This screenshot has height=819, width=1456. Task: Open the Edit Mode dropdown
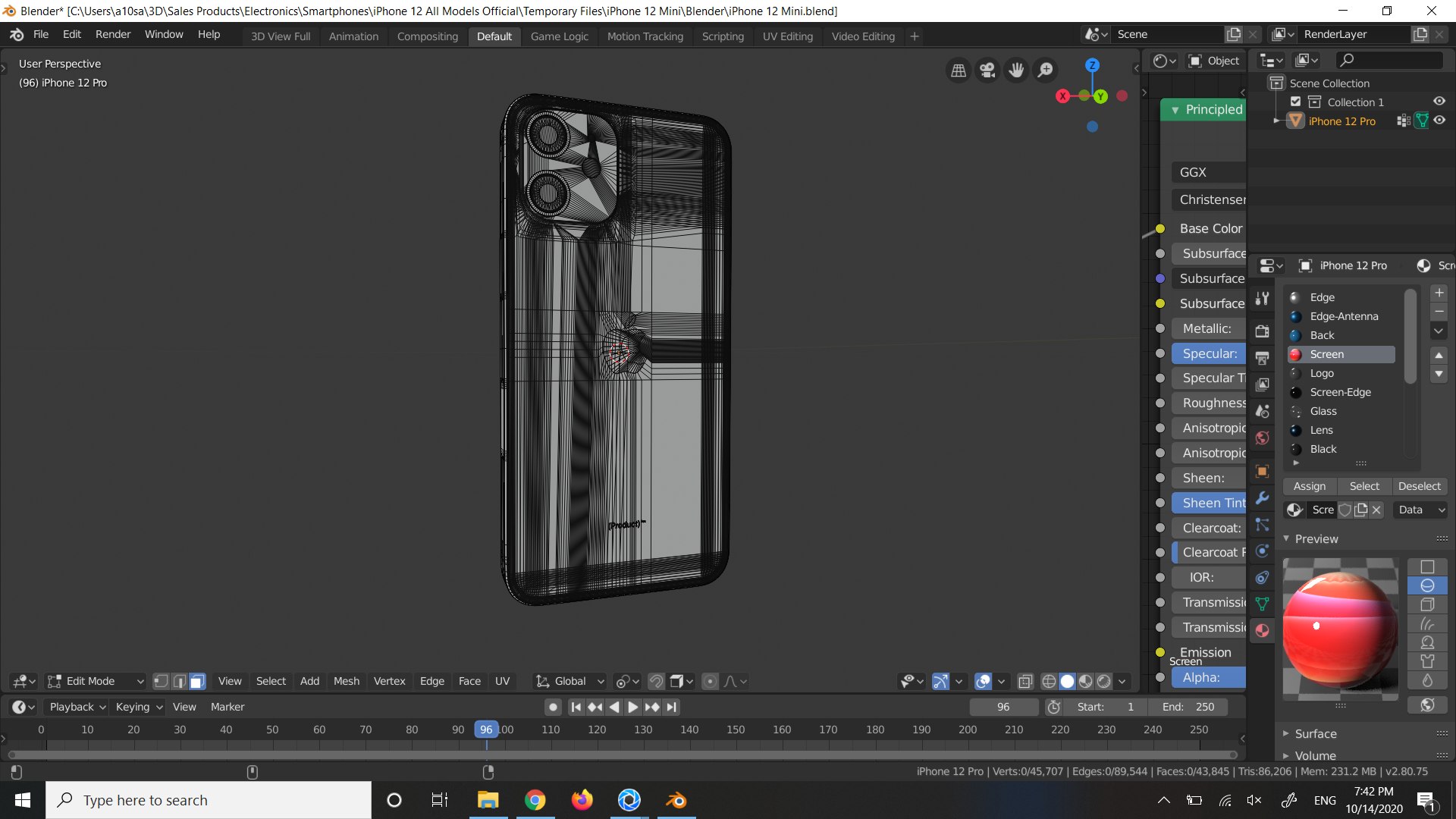tap(96, 681)
